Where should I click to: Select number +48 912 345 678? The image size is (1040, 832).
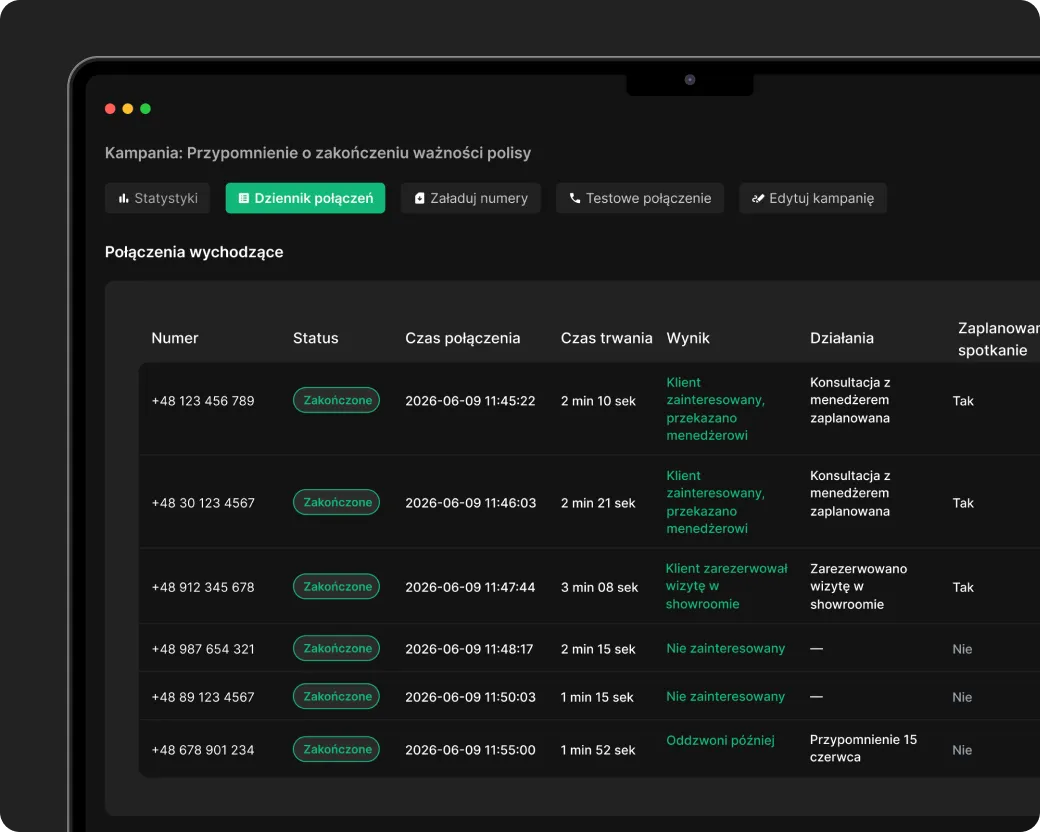[203, 587]
